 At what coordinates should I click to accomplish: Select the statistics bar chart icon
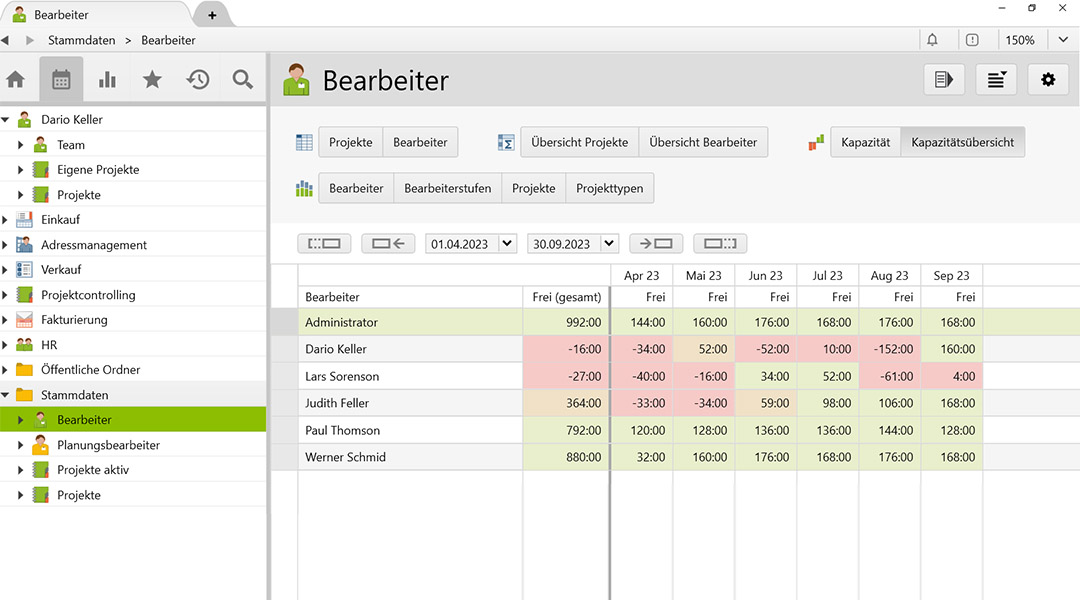107,80
